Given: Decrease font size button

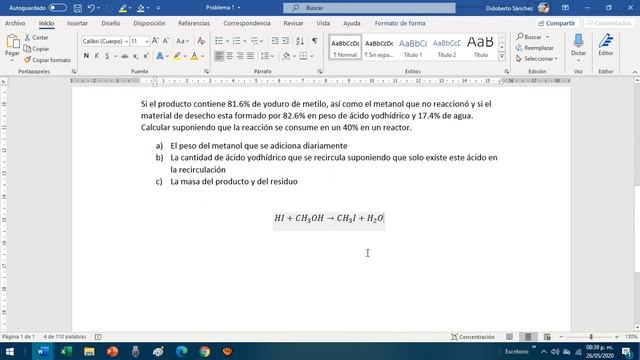Looking at the screenshot, I should tap(166, 41).
